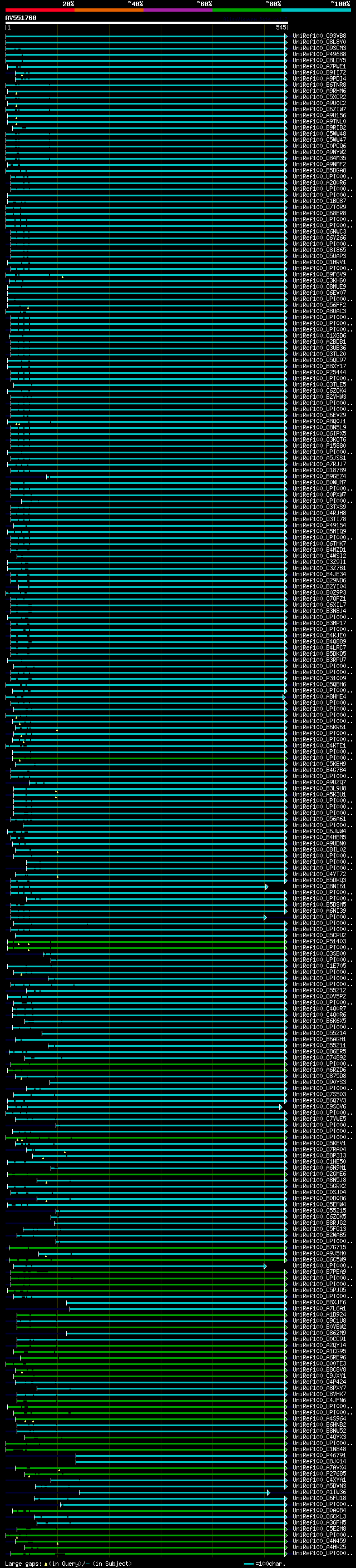Click hit label UniRef100_A2BDB1

coord(319,342)
